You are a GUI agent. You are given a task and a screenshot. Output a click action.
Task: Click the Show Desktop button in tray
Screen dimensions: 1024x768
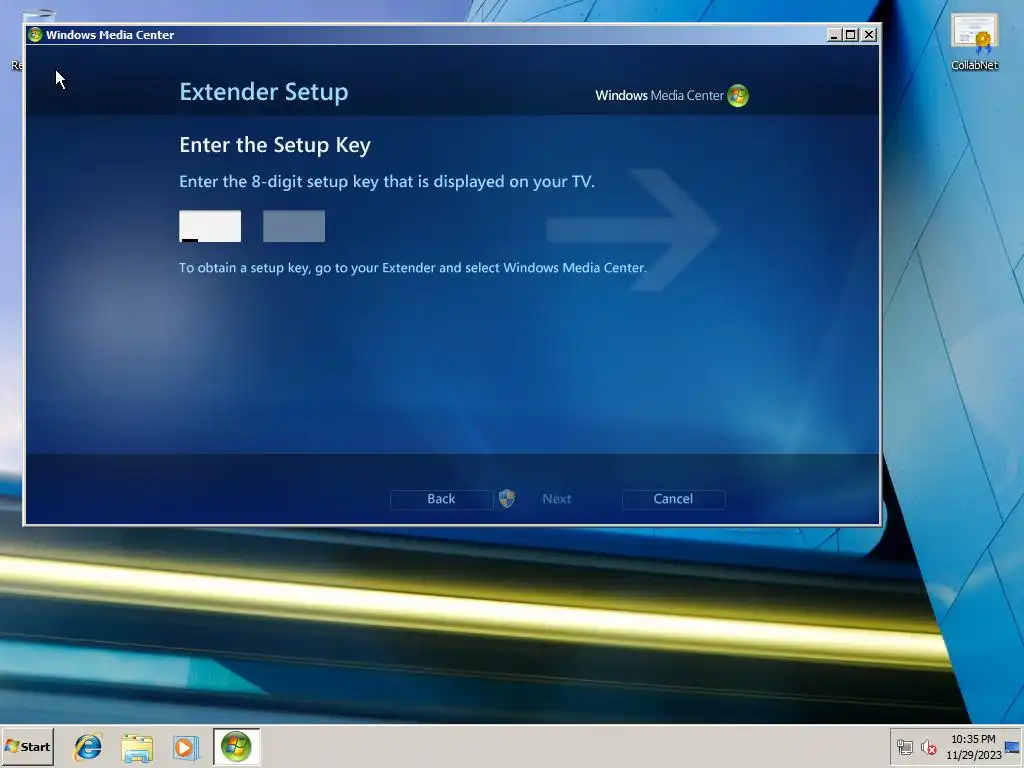[x=1013, y=747]
